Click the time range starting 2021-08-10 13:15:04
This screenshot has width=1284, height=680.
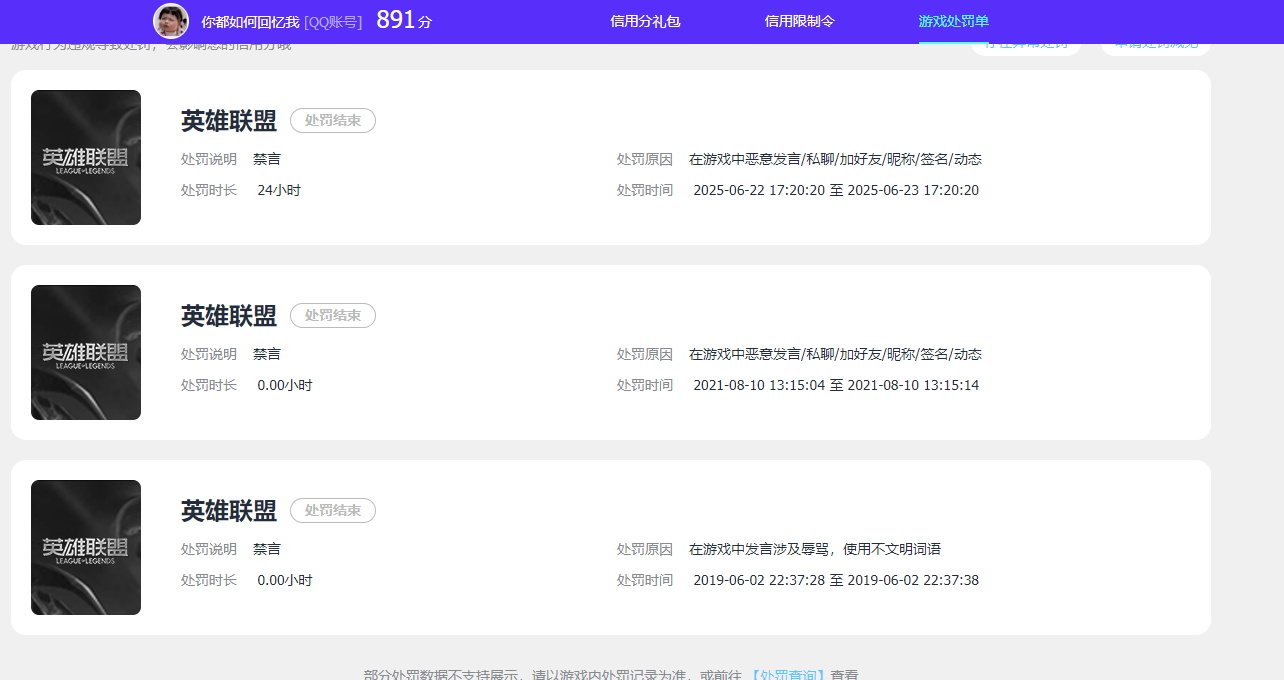pos(836,385)
